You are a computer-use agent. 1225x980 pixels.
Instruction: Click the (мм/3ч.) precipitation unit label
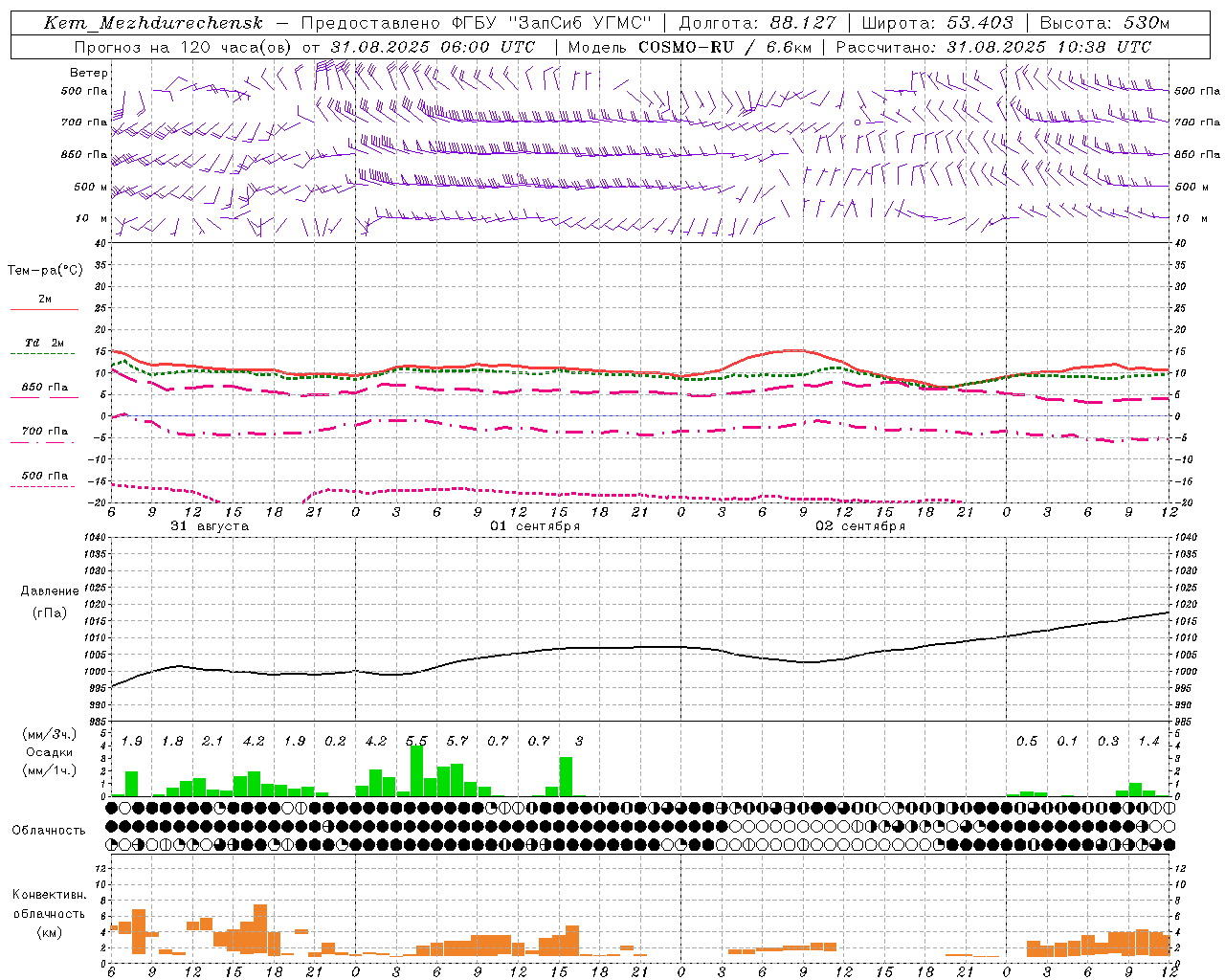(49, 735)
